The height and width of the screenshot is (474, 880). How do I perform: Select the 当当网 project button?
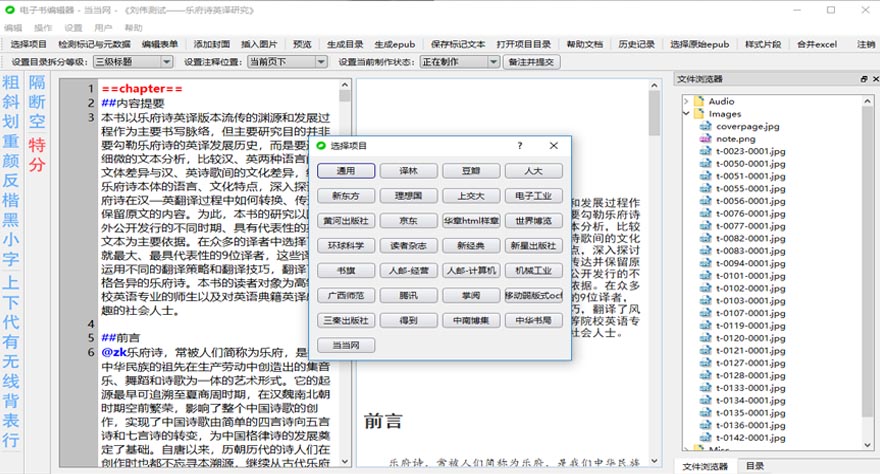[x=345, y=345]
